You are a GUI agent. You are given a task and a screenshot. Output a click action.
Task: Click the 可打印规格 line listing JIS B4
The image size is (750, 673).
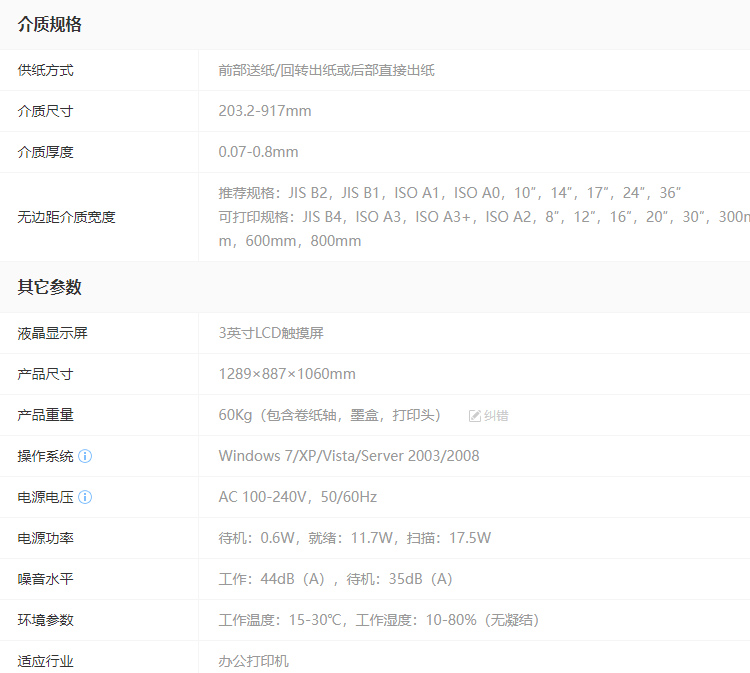pyautogui.click(x=480, y=216)
